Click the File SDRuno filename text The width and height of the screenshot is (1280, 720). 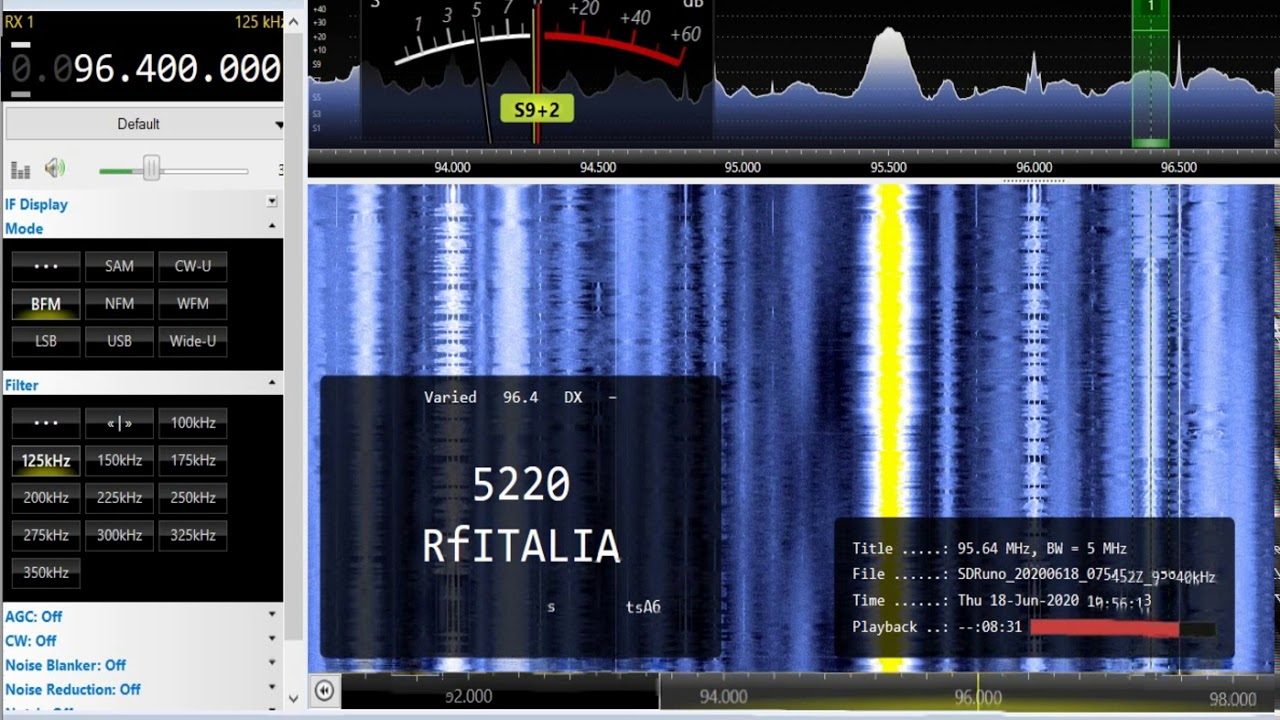click(x=1034, y=575)
